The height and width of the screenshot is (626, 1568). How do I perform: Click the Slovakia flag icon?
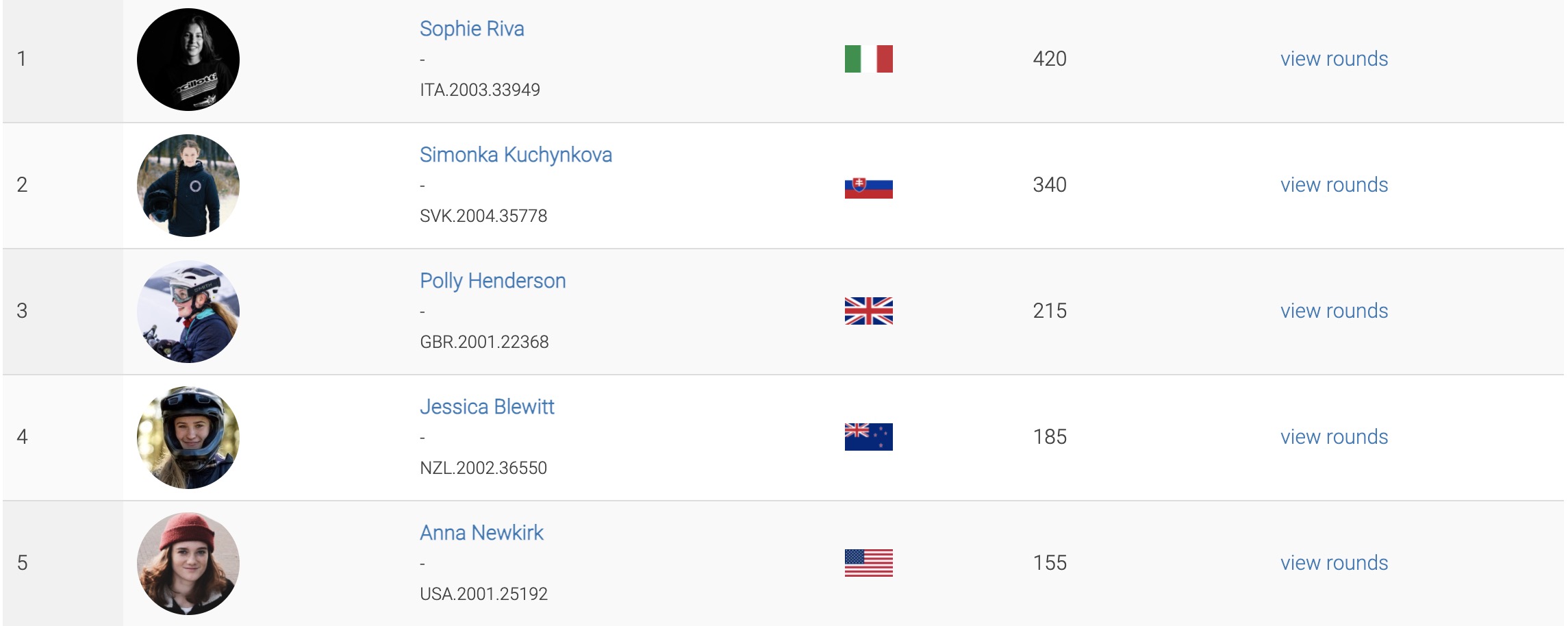(868, 186)
